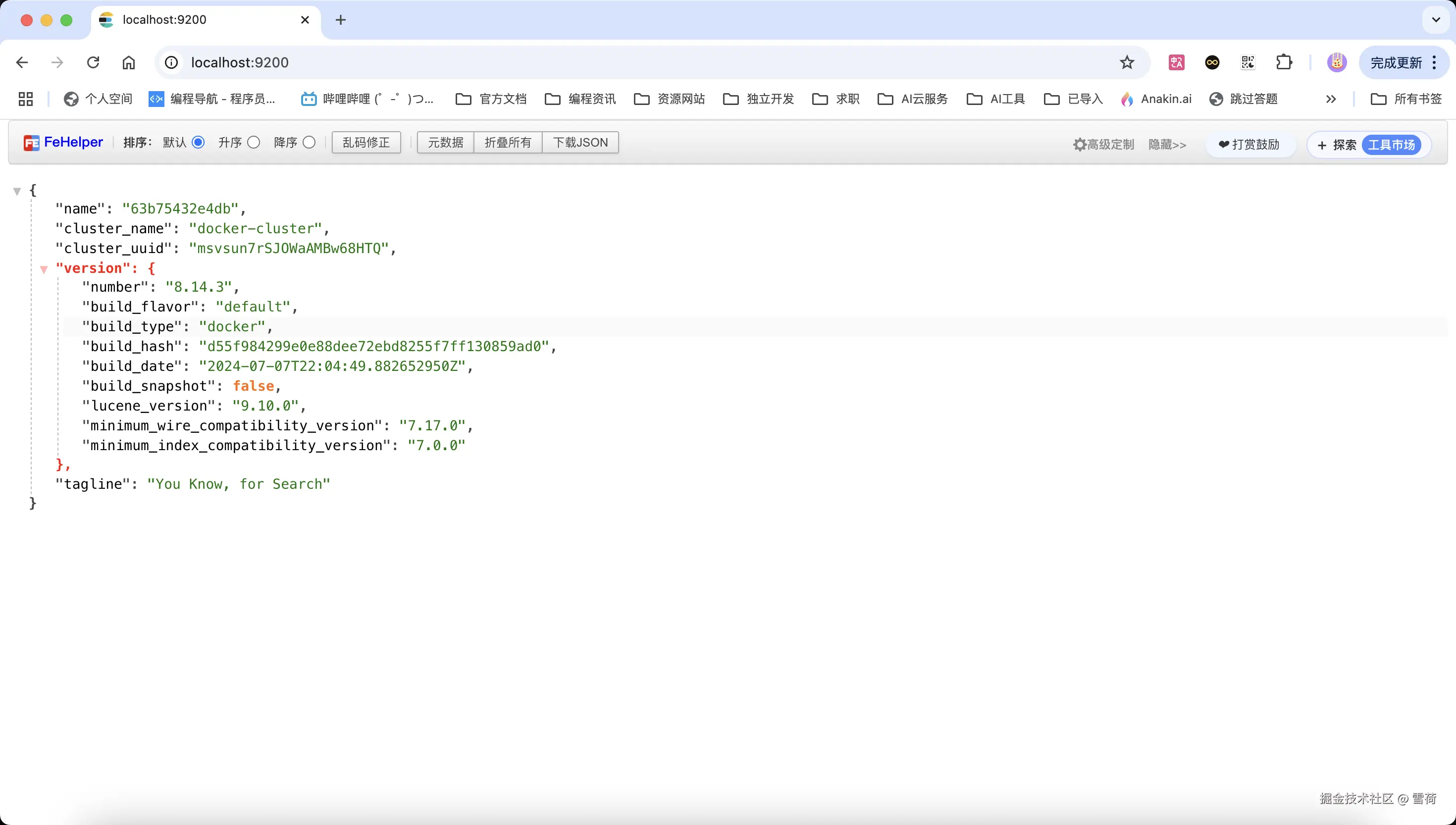Collapse the "version" node triangle
Screen dimensions: 1456x825
click(44, 270)
